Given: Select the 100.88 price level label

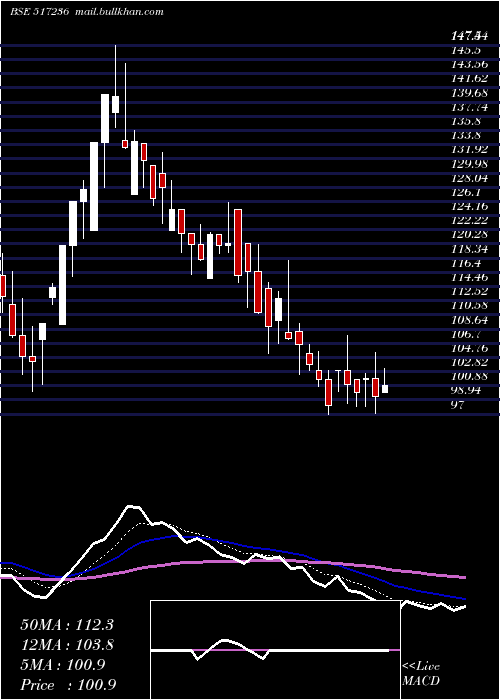Looking at the screenshot, I should point(470,376).
